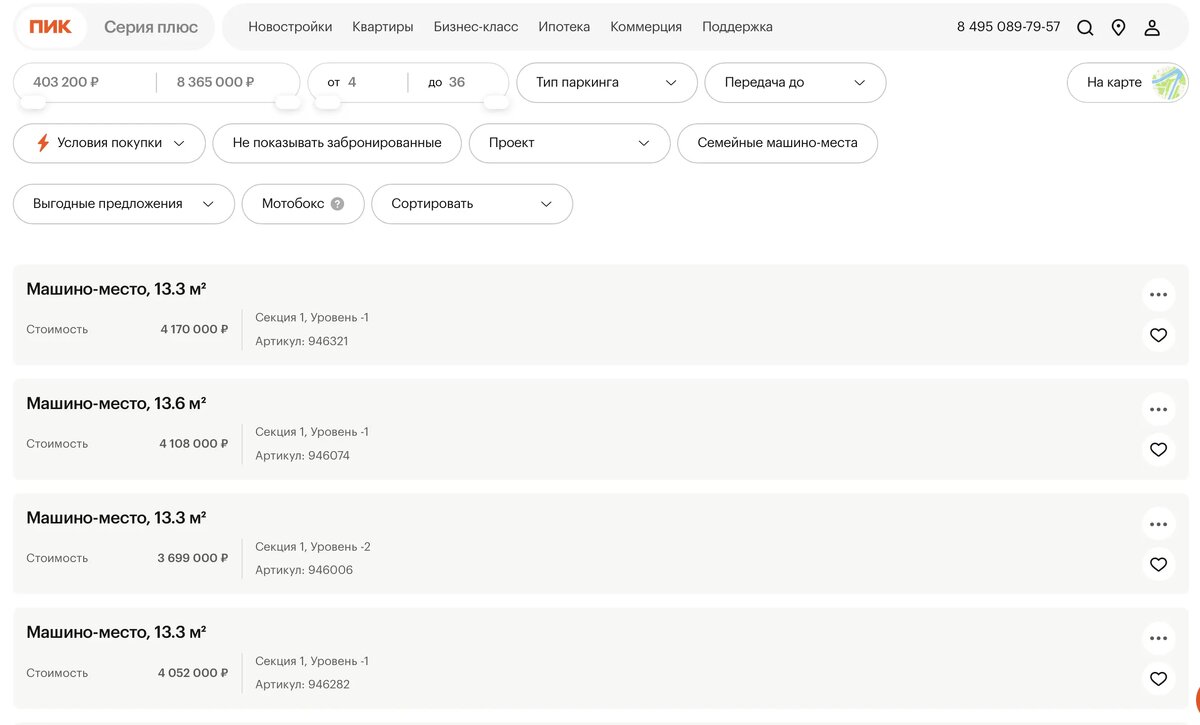Click text Артикул: 946321
This screenshot has height=725, width=1200.
coord(302,341)
